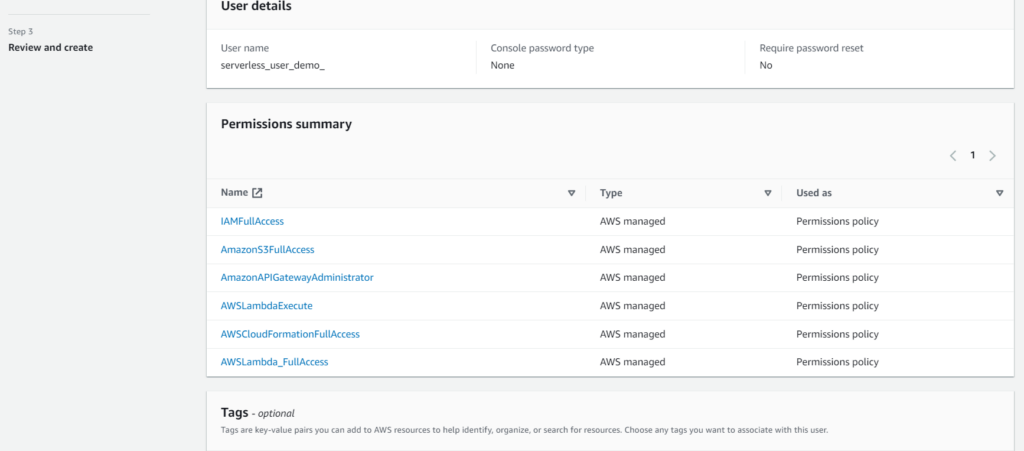
Task: Click the Used as column header text
Action: [817, 193]
